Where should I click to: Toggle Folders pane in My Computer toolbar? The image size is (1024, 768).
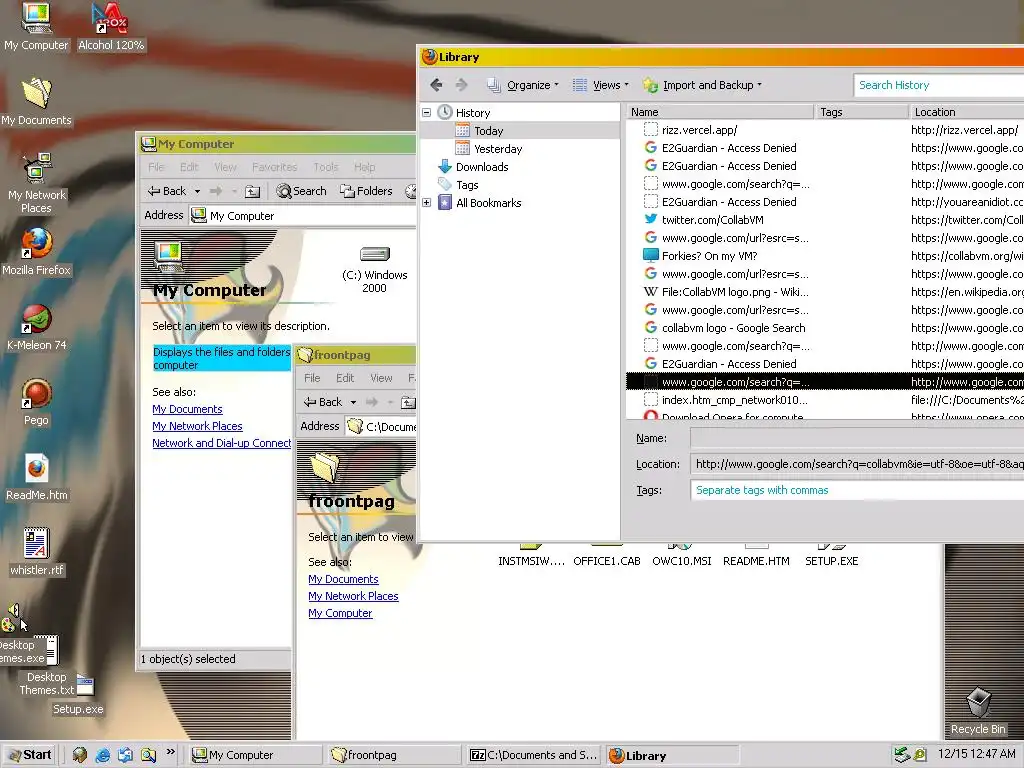tap(366, 191)
